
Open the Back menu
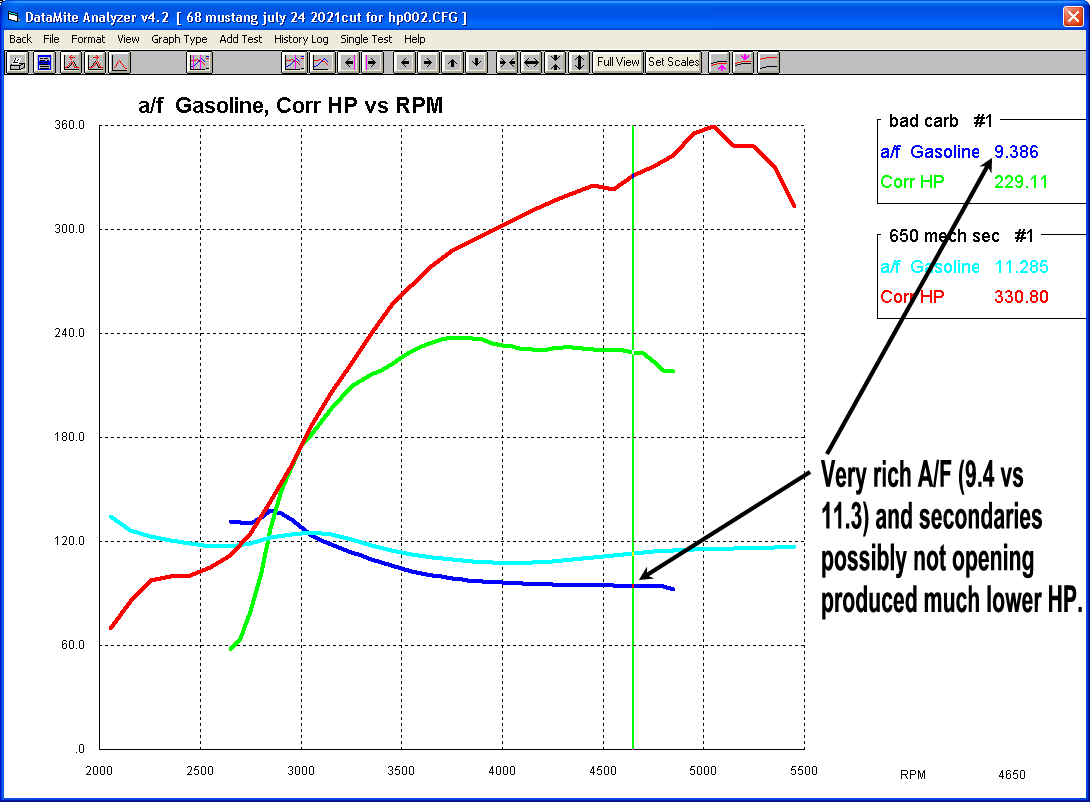coord(20,39)
